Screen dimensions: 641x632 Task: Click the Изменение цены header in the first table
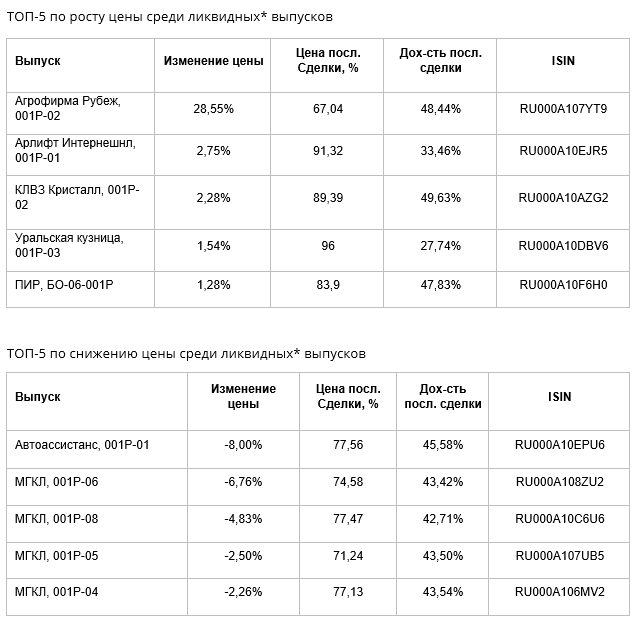coord(213,61)
